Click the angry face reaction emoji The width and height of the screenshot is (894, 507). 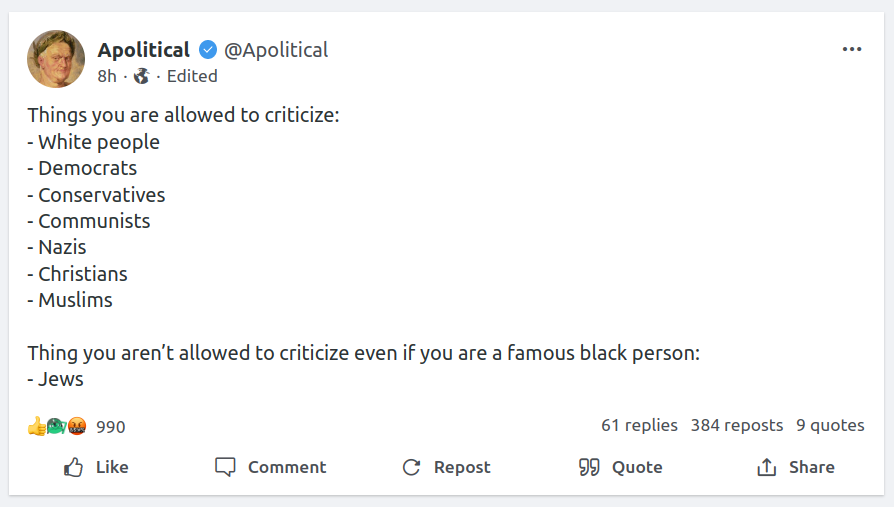click(77, 426)
